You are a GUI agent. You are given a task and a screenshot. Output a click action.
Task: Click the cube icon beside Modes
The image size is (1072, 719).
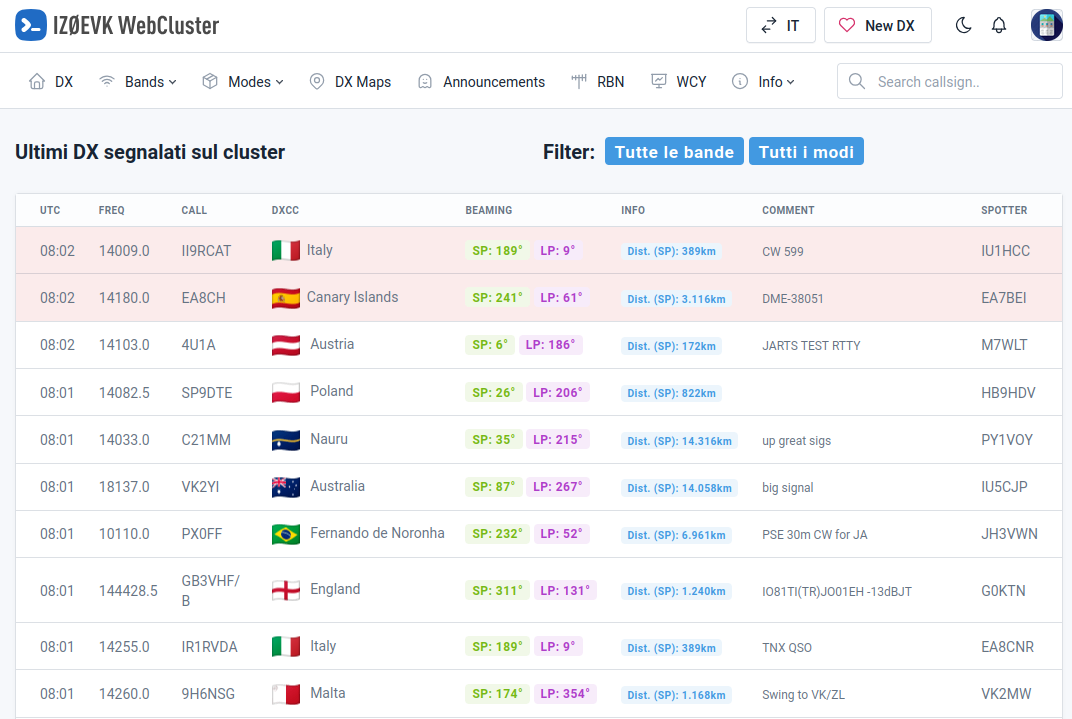[x=210, y=82]
